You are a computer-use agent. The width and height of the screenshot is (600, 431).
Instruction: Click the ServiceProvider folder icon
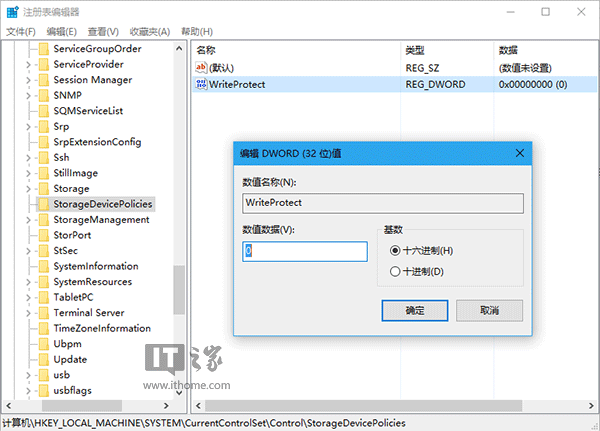[x=44, y=64]
